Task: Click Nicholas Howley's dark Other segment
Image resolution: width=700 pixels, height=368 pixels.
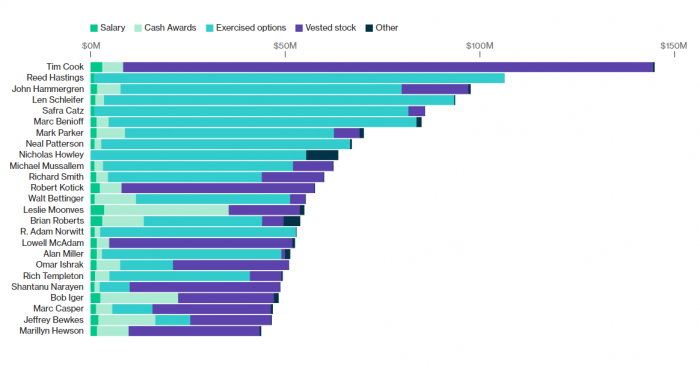Action: (322, 155)
